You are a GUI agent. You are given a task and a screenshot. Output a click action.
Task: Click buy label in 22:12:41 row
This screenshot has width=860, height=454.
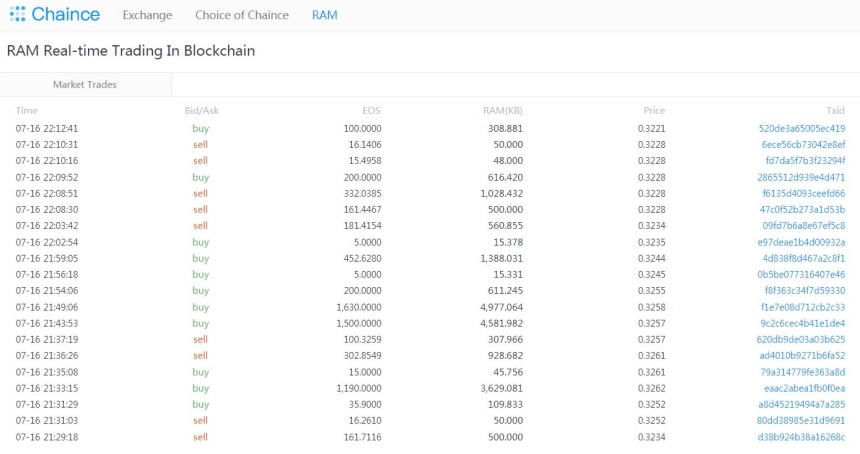click(201, 128)
